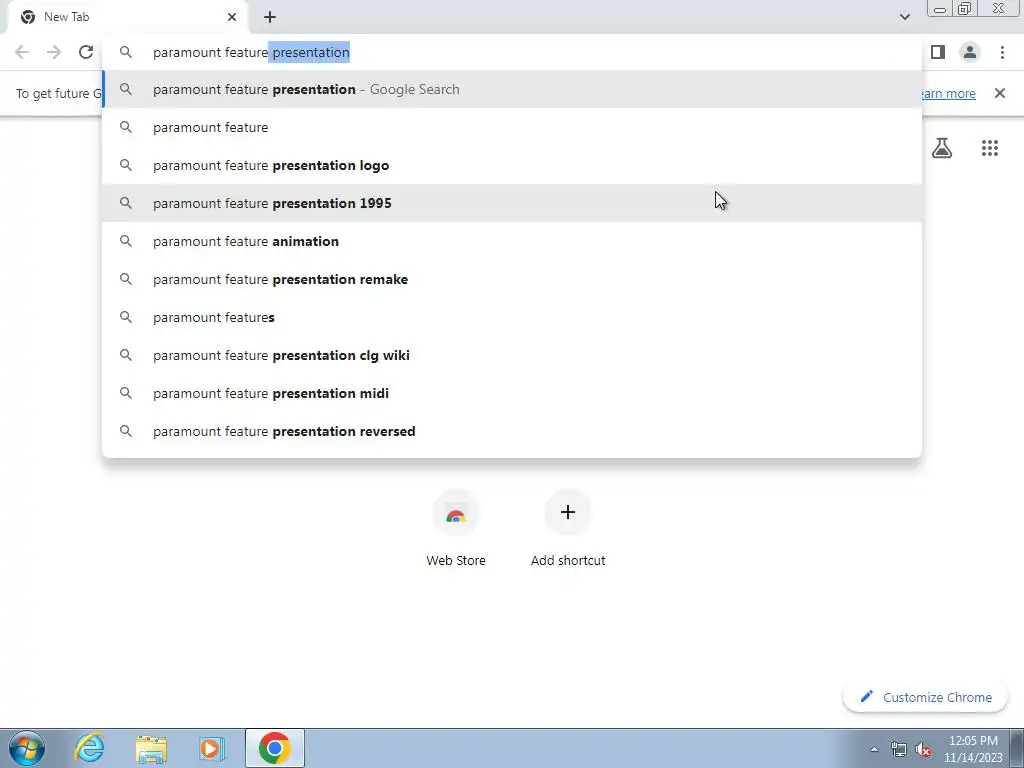This screenshot has width=1024, height=768.
Task: Open the tab search chevron
Action: (x=904, y=17)
